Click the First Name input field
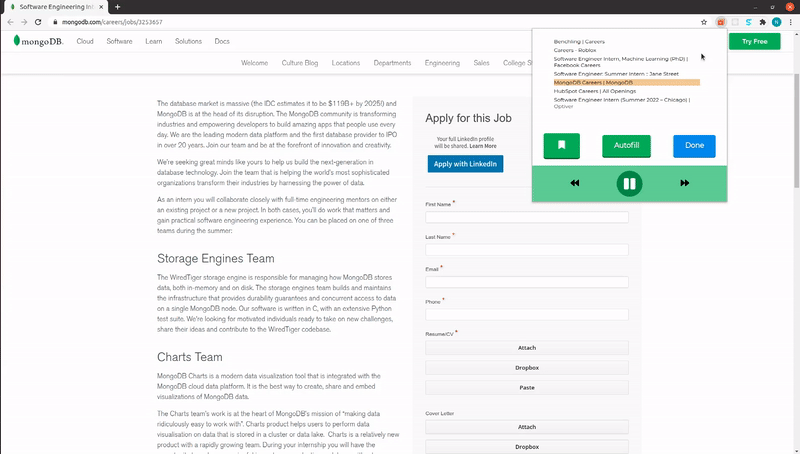This screenshot has height=454, width=800. coord(527,217)
